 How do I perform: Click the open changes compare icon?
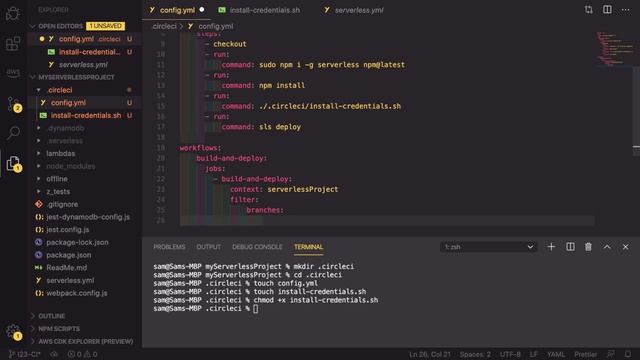coord(589,10)
